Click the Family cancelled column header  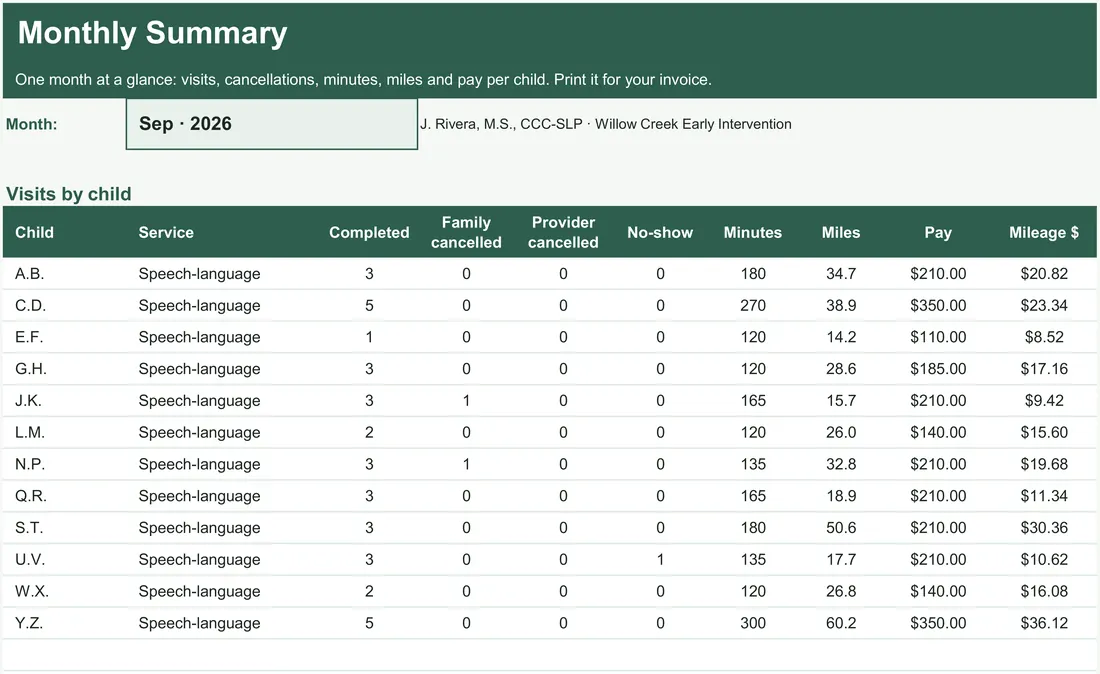(466, 232)
